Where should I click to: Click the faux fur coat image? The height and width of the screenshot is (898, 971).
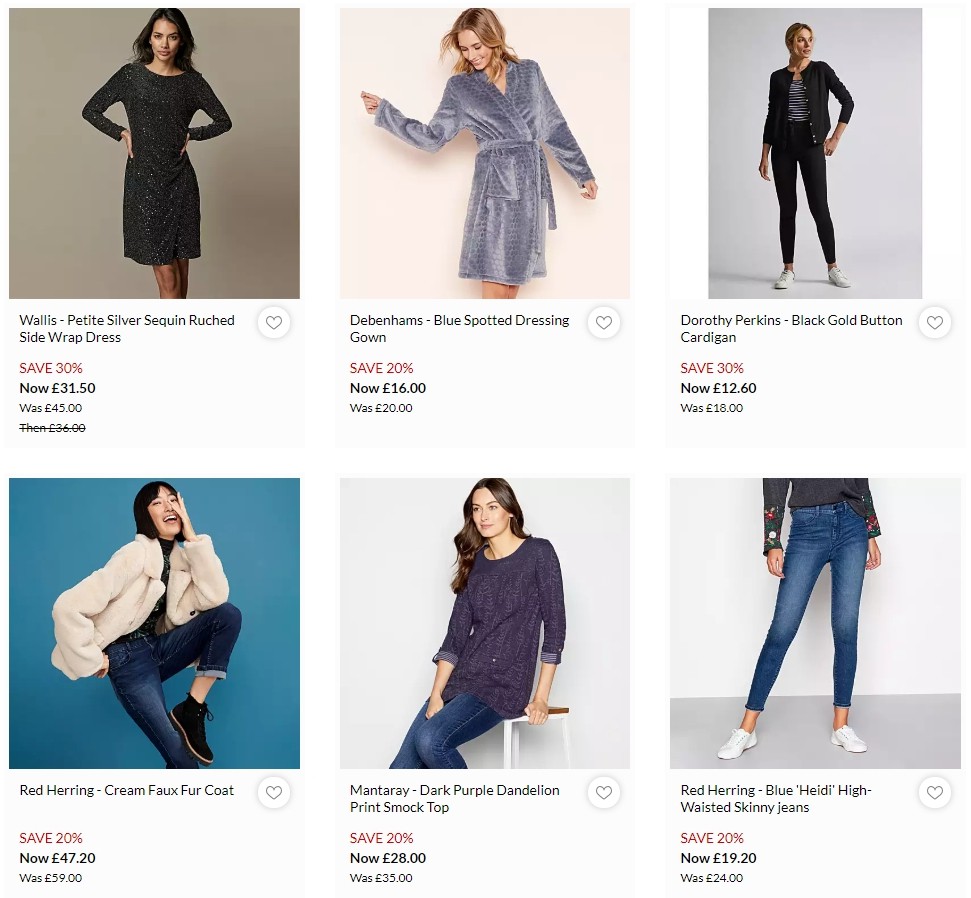coord(154,623)
